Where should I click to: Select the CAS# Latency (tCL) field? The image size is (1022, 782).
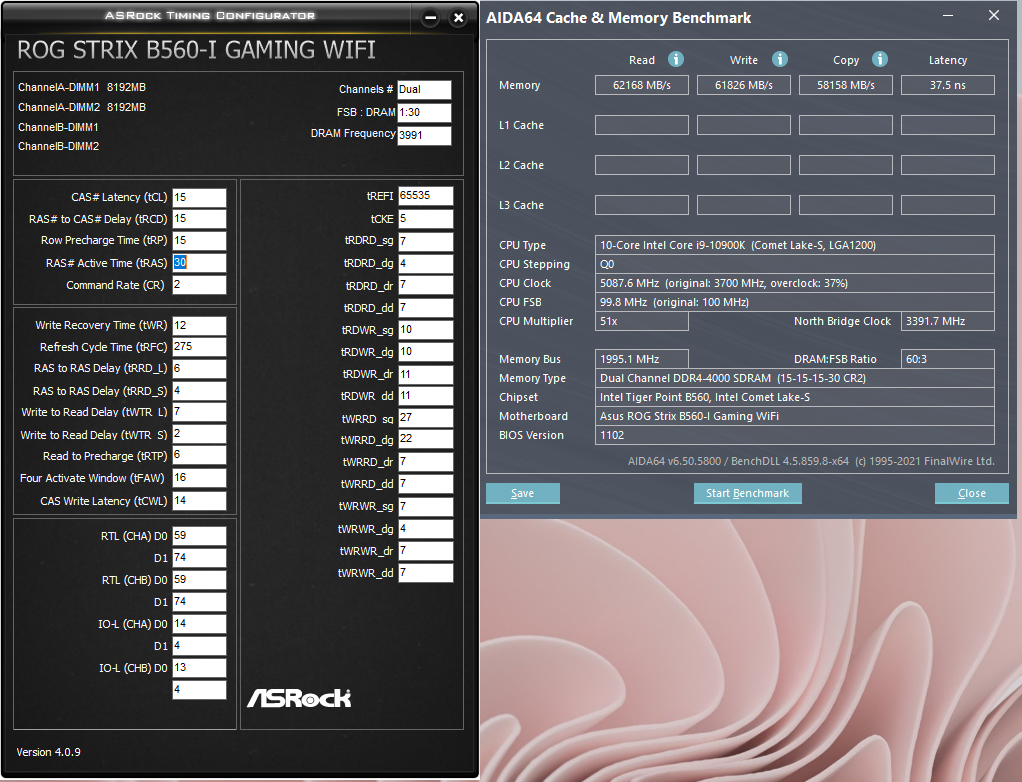(x=199, y=197)
